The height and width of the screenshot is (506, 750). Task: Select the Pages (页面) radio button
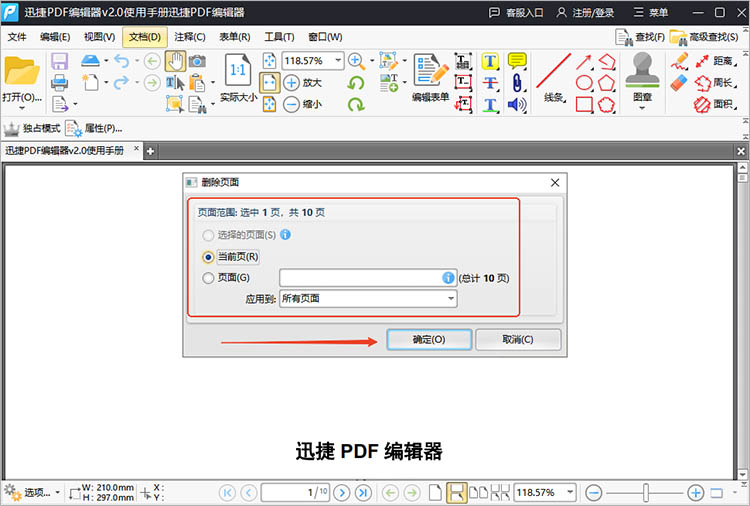pyautogui.click(x=208, y=278)
